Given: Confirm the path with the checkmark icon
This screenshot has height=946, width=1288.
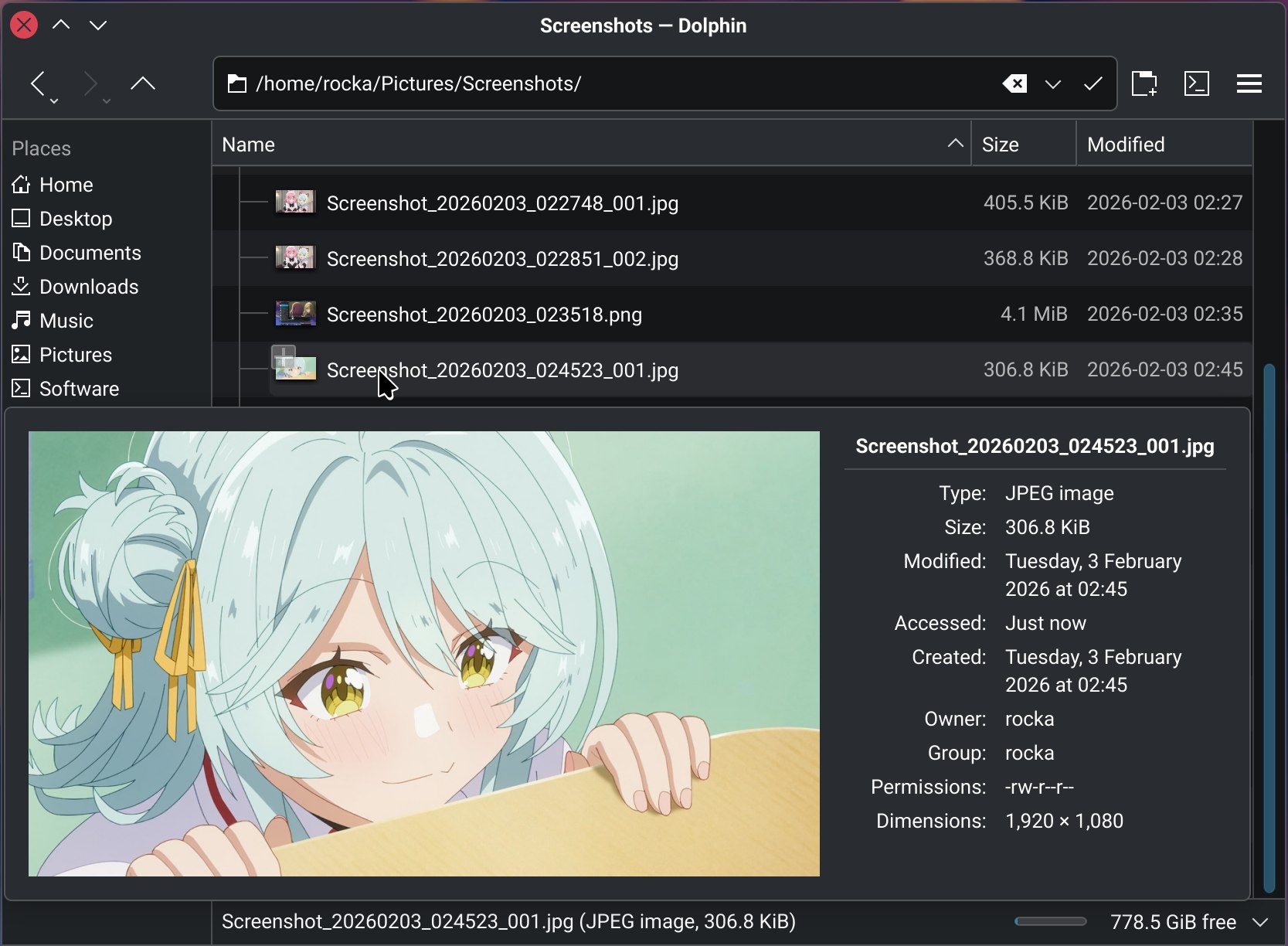Looking at the screenshot, I should [1093, 83].
